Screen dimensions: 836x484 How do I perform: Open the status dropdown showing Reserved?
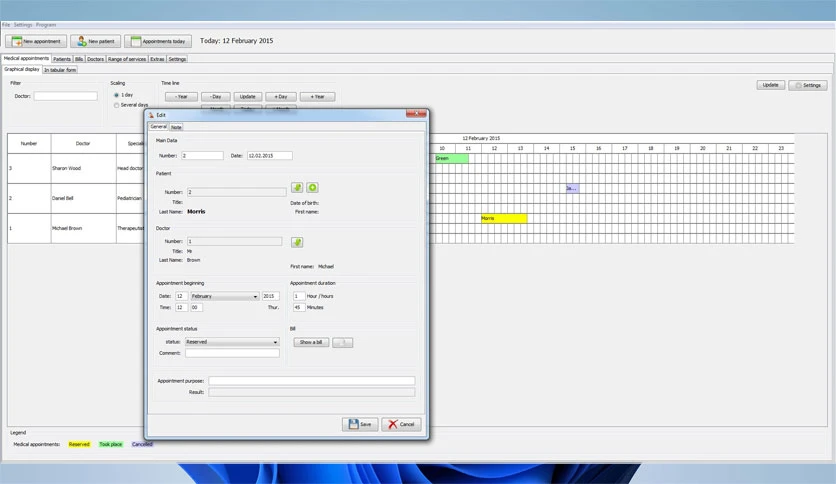coord(232,342)
